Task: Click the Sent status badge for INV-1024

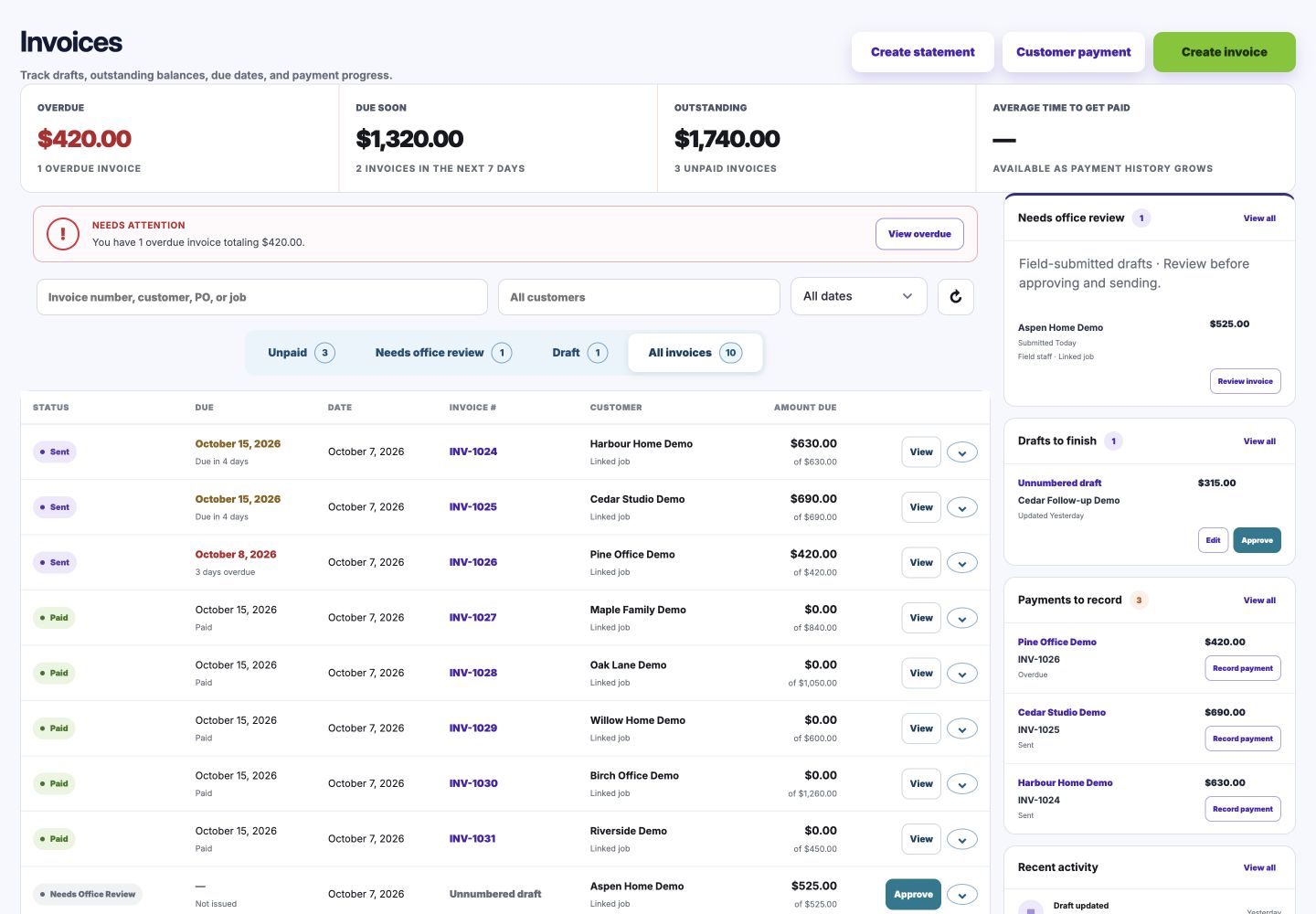Action: pos(55,452)
